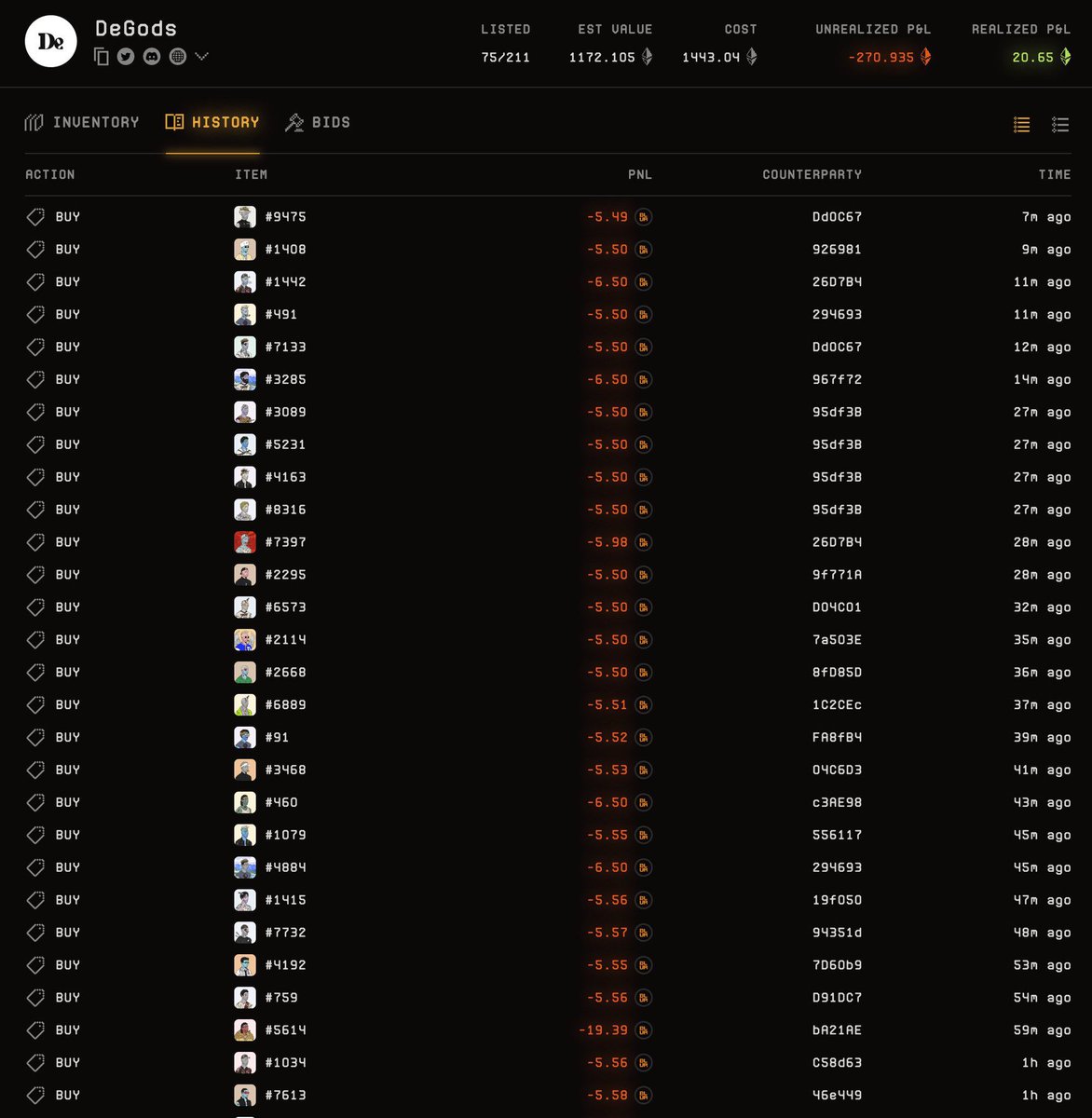1092x1118 pixels.
Task: Open the DeGods website globe icon
Action: pos(177,57)
